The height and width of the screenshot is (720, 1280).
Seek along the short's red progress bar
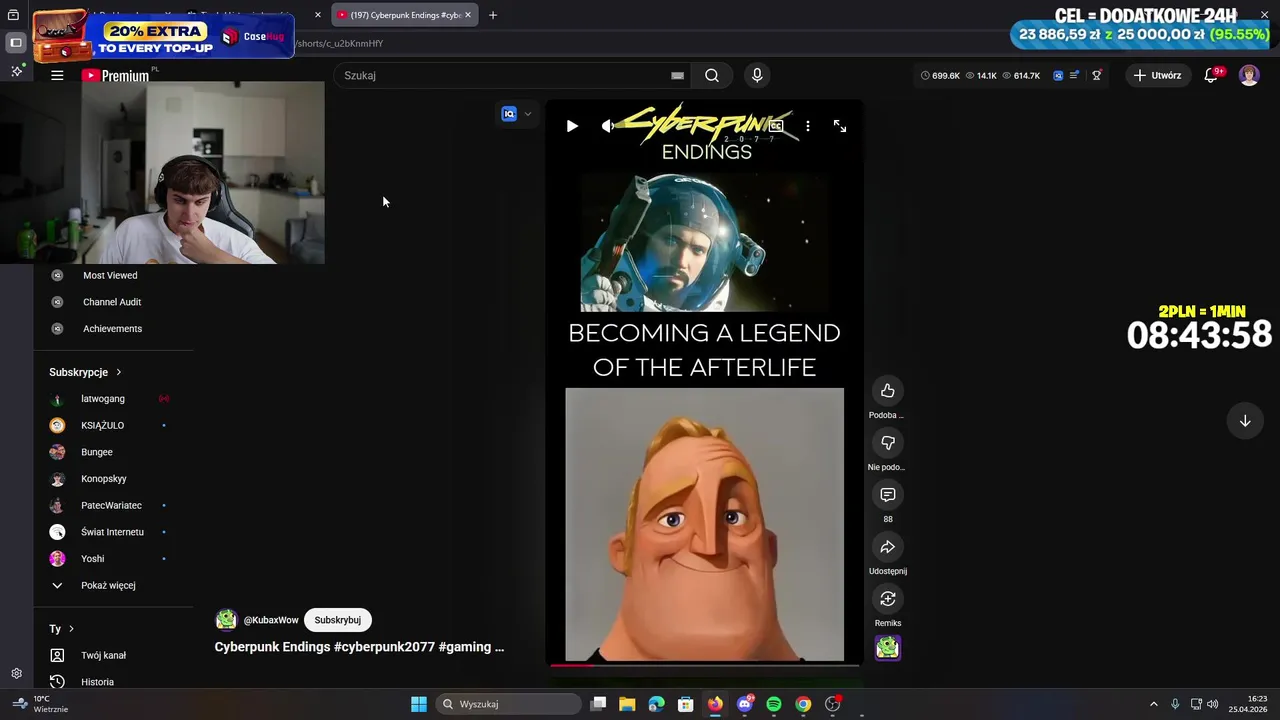point(704,664)
